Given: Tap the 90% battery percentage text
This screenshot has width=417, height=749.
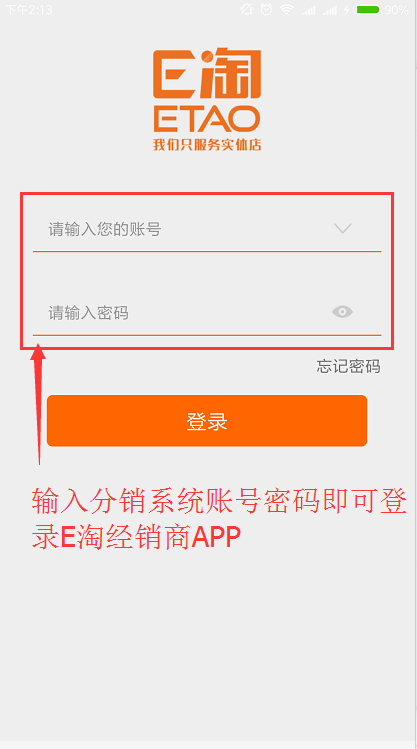Looking at the screenshot, I should click(396, 10).
